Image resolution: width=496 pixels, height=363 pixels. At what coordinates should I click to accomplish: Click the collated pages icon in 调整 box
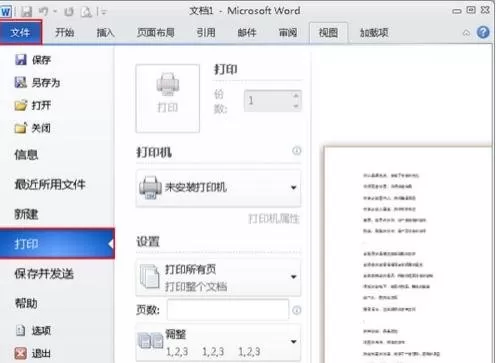[x=150, y=341]
